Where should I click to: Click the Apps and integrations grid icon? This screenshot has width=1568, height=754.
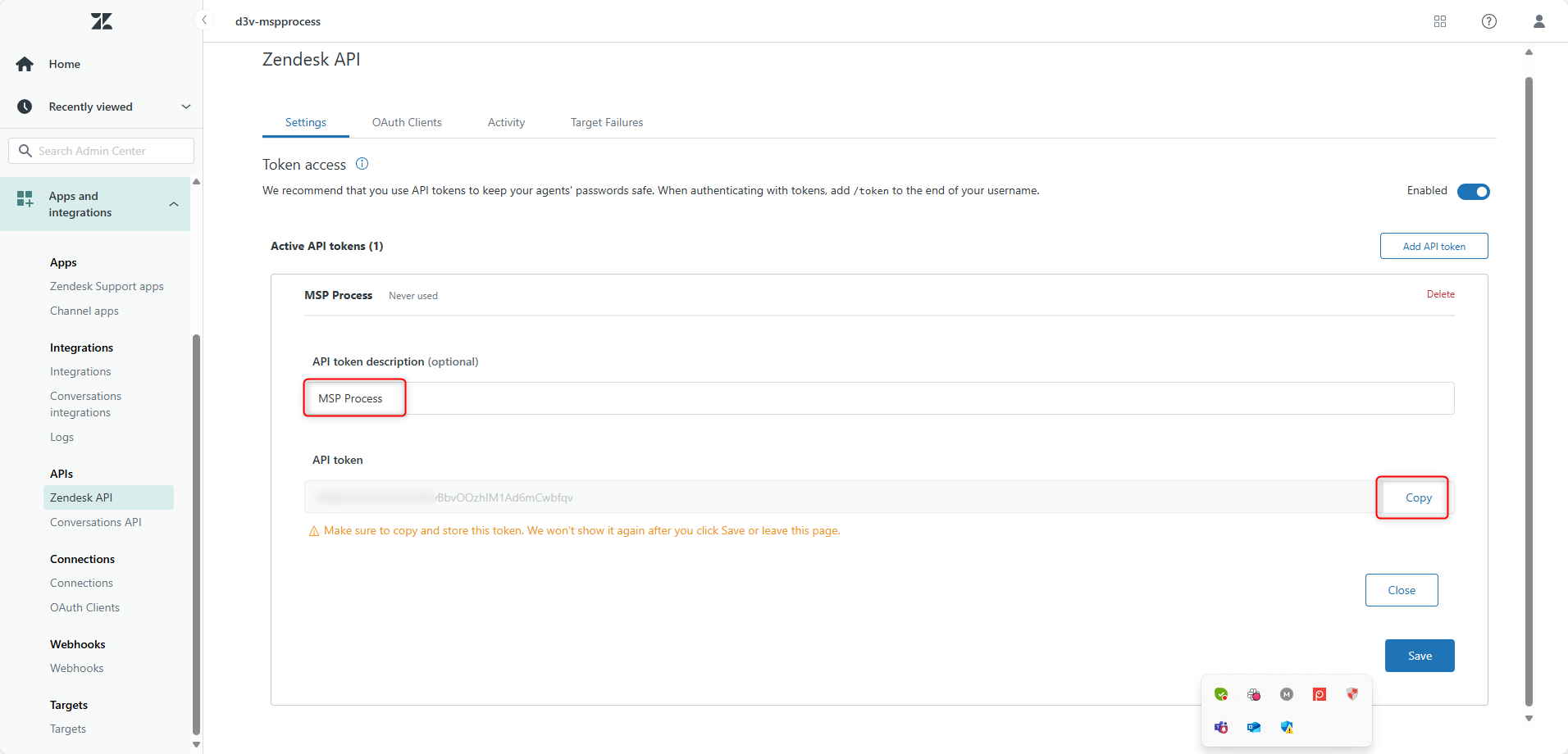[25, 198]
